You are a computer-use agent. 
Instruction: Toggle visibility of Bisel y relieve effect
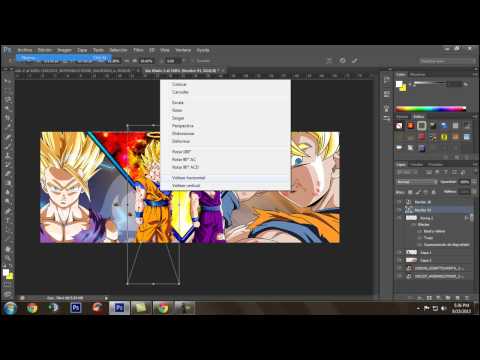coord(420,231)
